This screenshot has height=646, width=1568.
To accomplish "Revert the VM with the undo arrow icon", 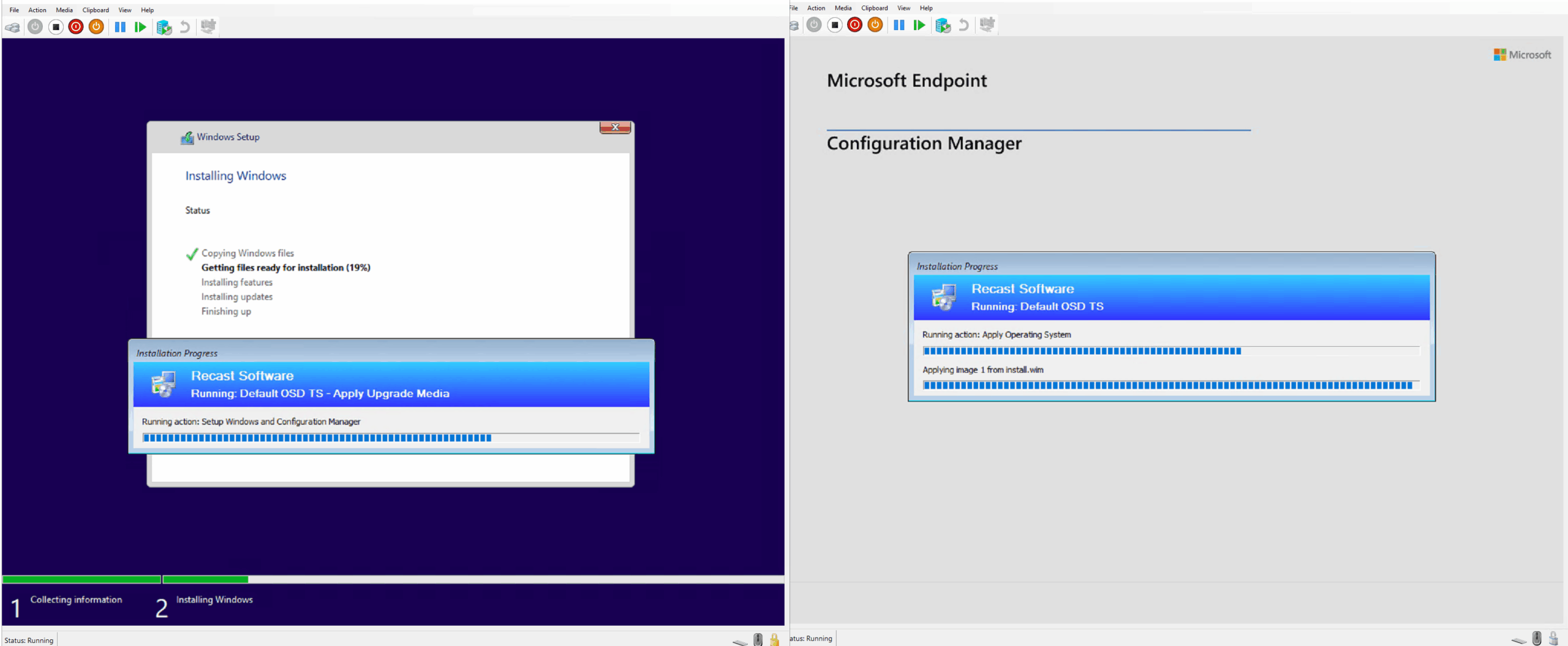I will 184,26.
